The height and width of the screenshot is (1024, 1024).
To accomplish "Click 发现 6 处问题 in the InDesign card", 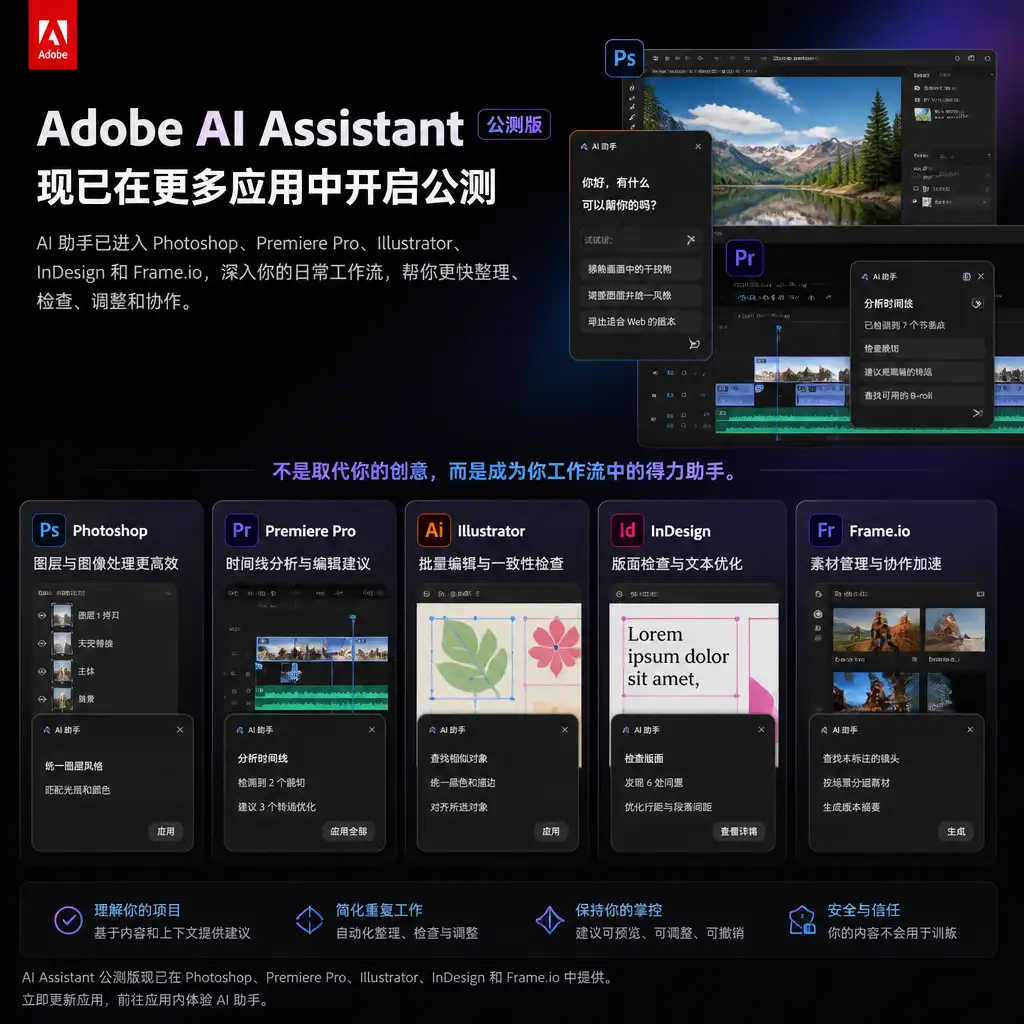I will click(654, 782).
